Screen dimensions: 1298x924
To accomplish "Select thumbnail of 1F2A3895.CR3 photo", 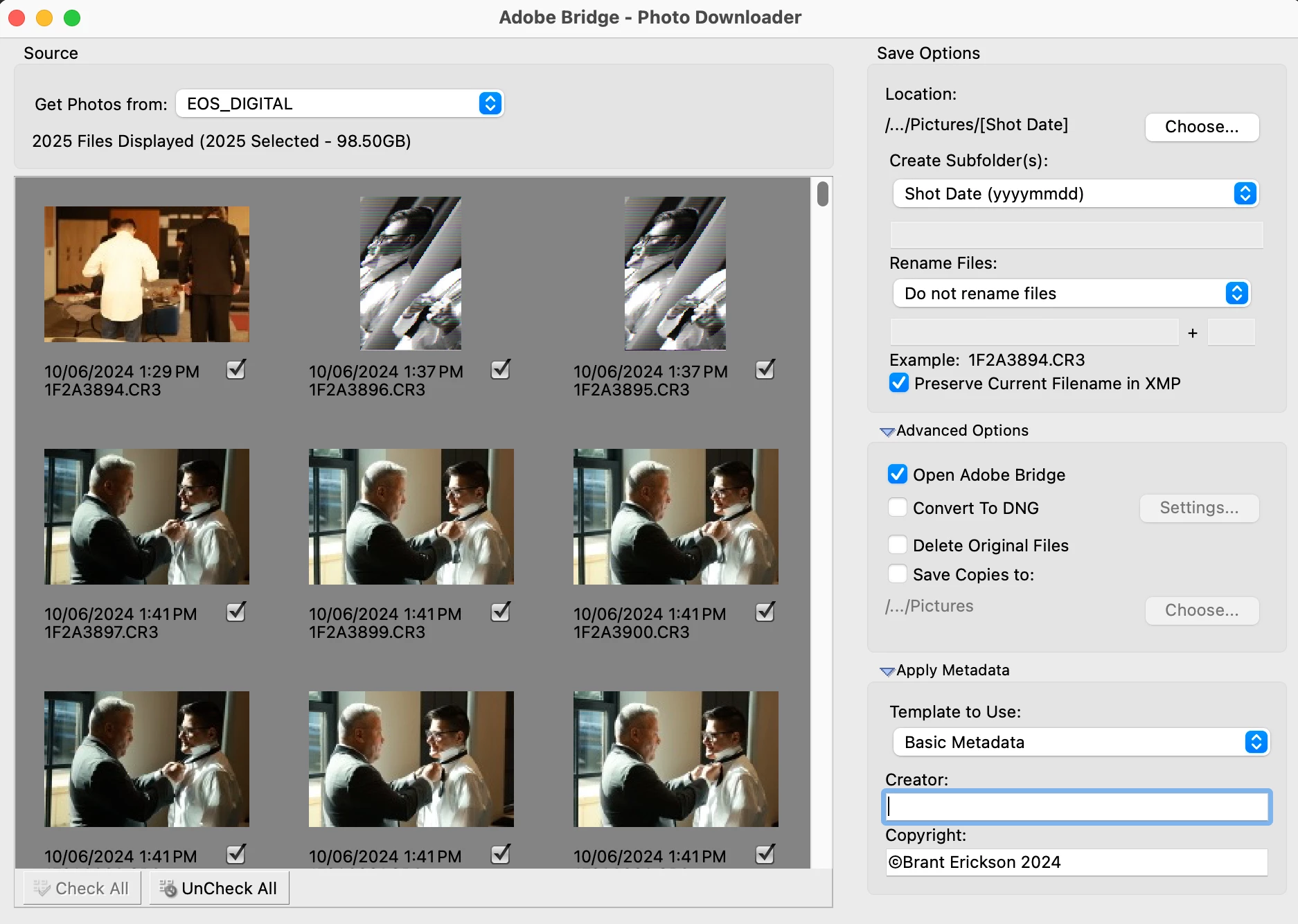I will 675,274.
